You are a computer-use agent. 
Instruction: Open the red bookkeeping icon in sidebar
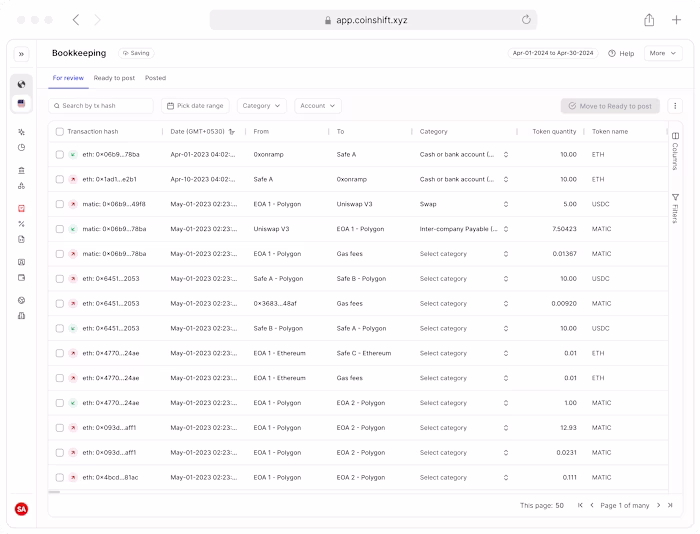coord(21,209)
